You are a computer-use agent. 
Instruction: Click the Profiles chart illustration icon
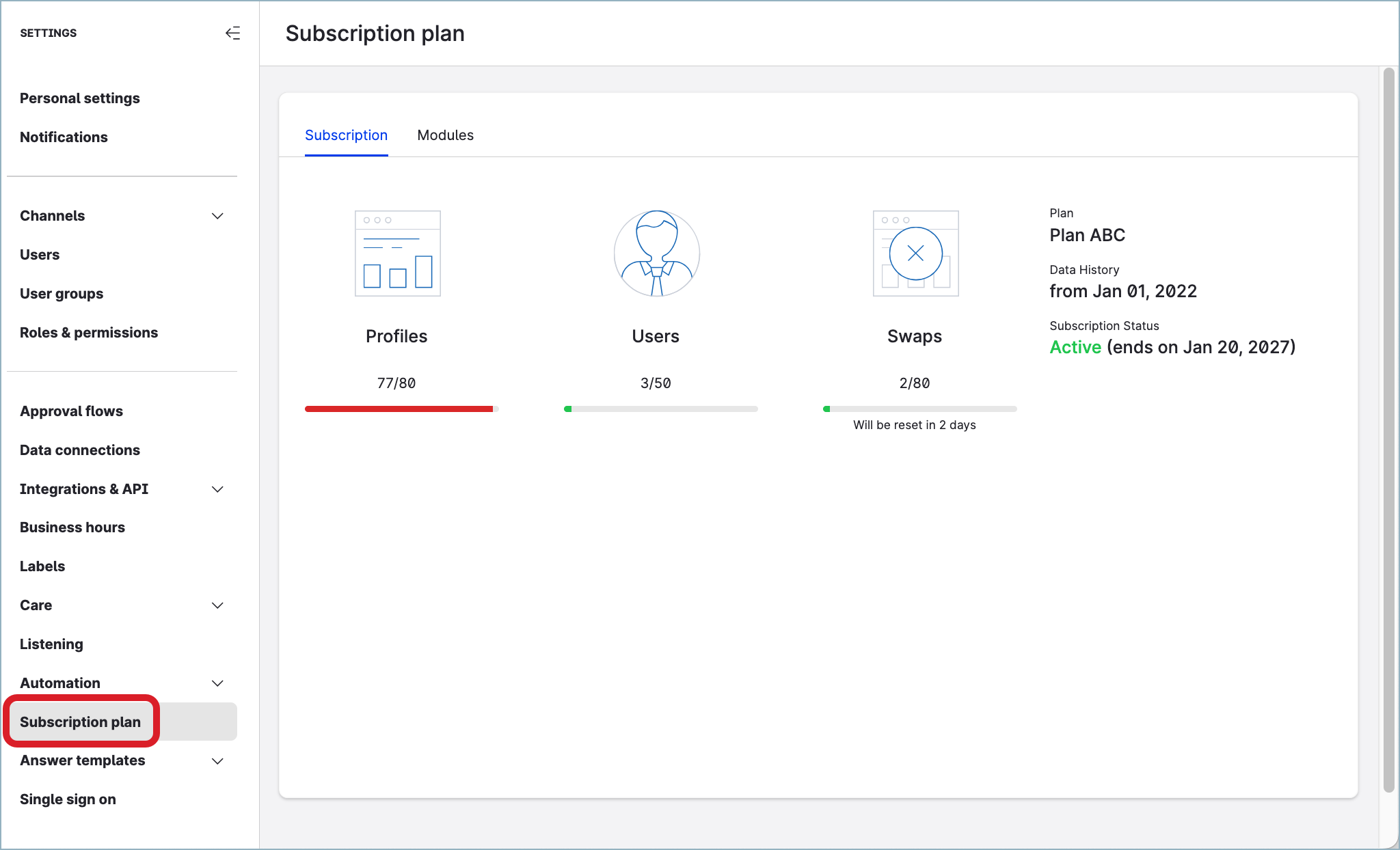click(397, 253)
